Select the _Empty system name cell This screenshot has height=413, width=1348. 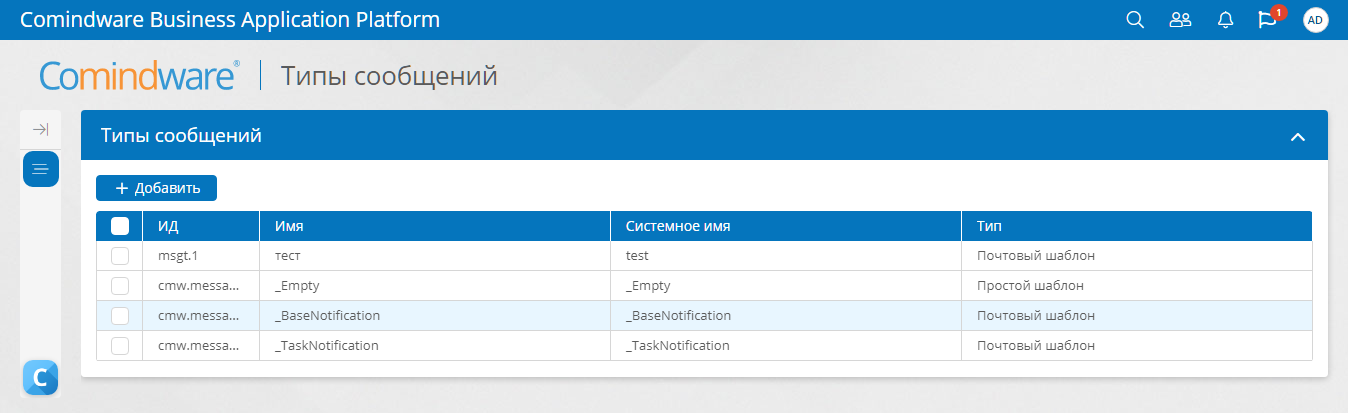[786, 286]
